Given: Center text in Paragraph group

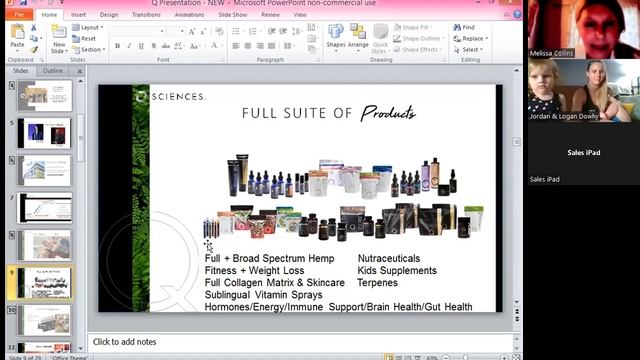Looking at the screenshot, I should 248,46.
